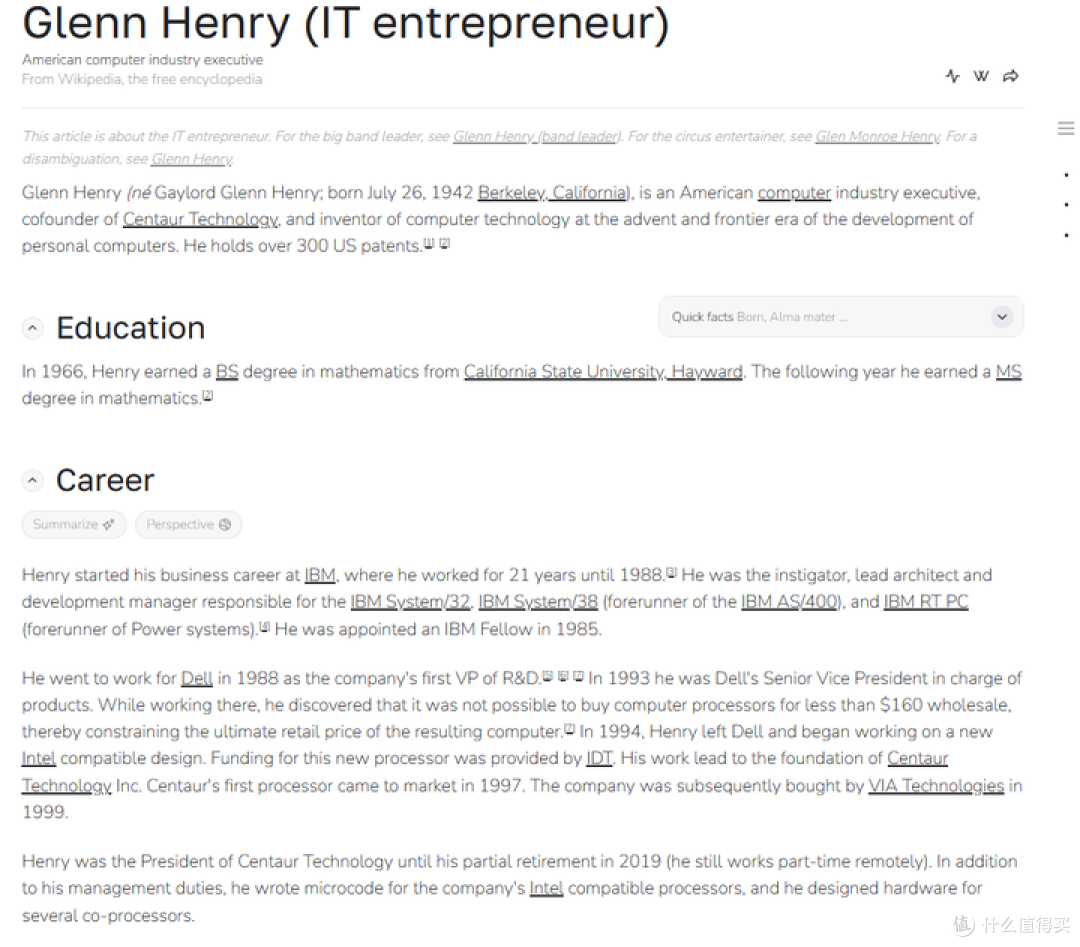This screenshot has height=947, width=1080.
Task: Click the sparkle icon in the Summarize button
Action: pos(108,524)
